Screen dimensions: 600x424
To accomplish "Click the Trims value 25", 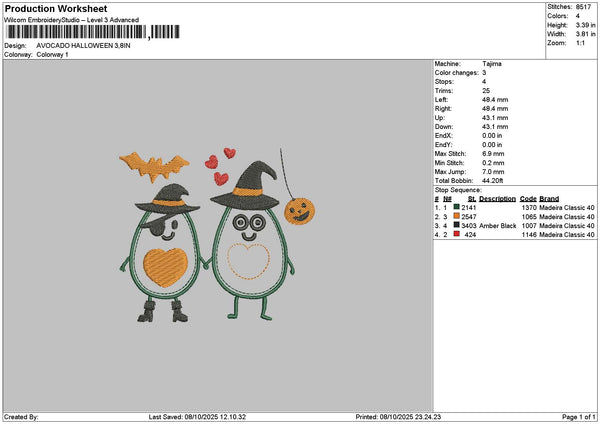I will click(x=486, y=91).
